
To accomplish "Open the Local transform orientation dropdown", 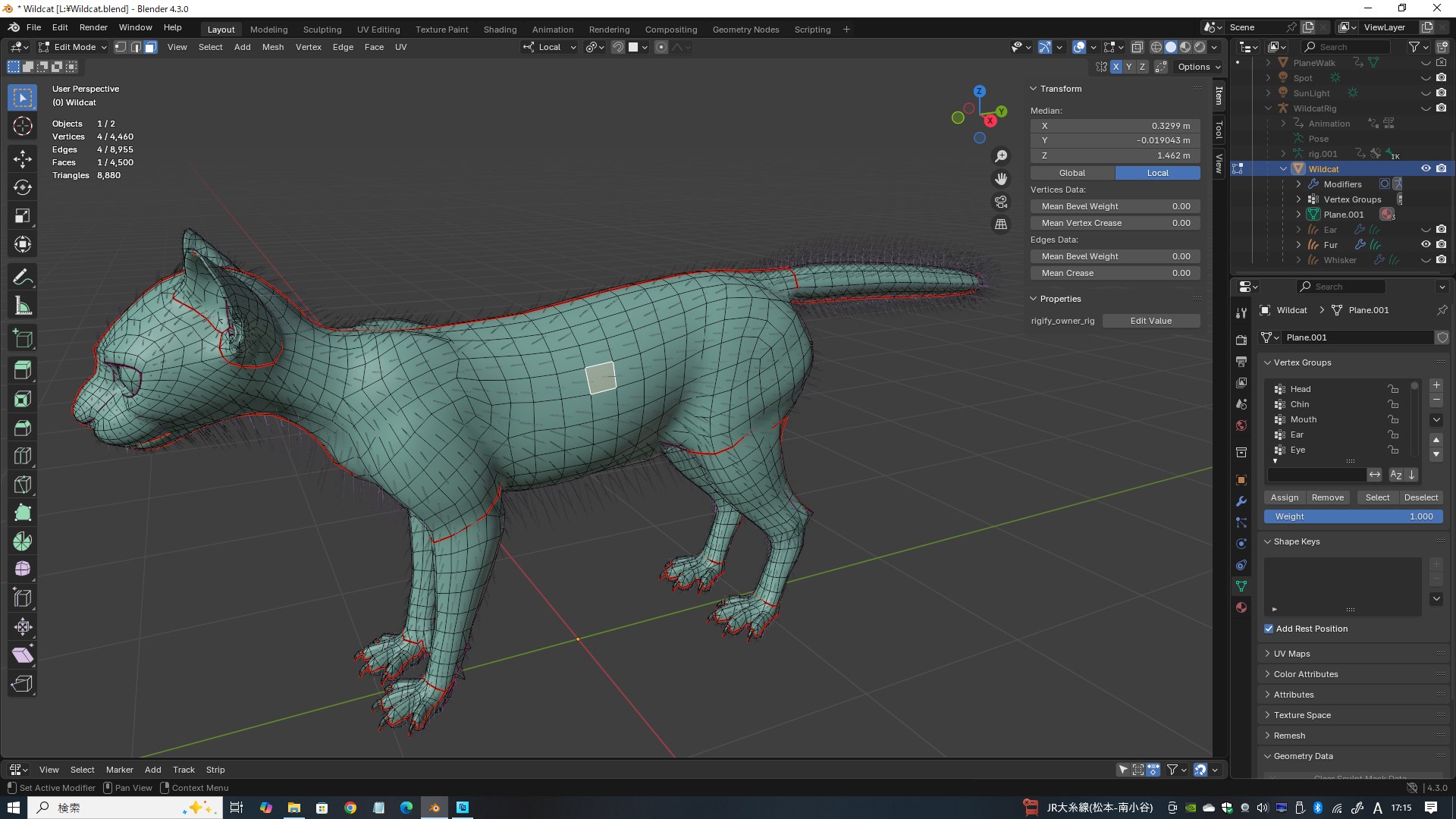I will (x=550, y=47).
